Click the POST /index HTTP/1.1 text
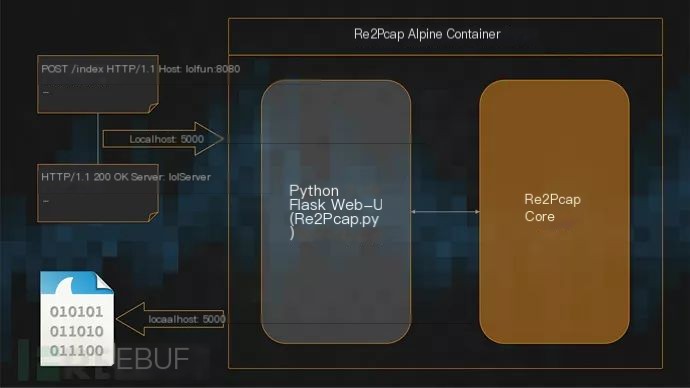The width and height of the screenshot is (690, 388). coord(98,69)
